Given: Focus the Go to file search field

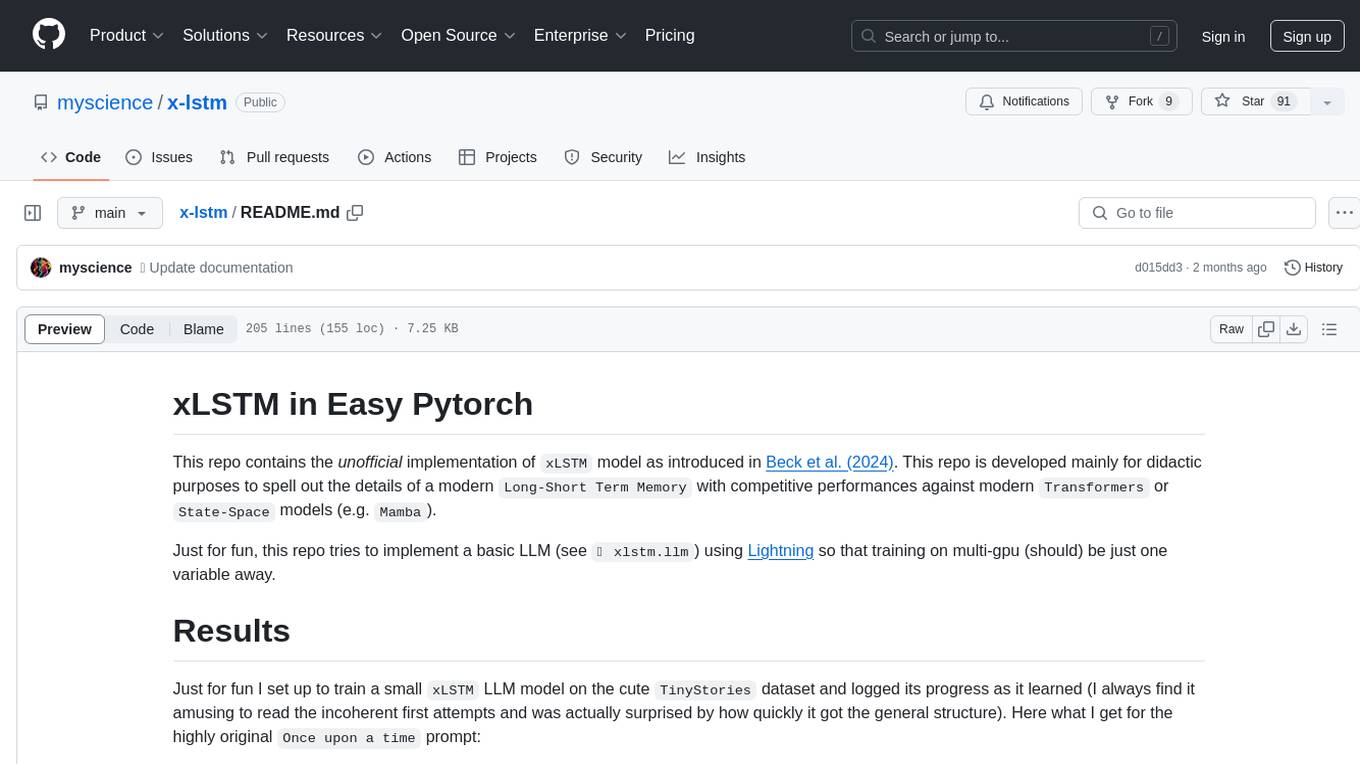Looking at the screenshot, I should click(1197, 213).
